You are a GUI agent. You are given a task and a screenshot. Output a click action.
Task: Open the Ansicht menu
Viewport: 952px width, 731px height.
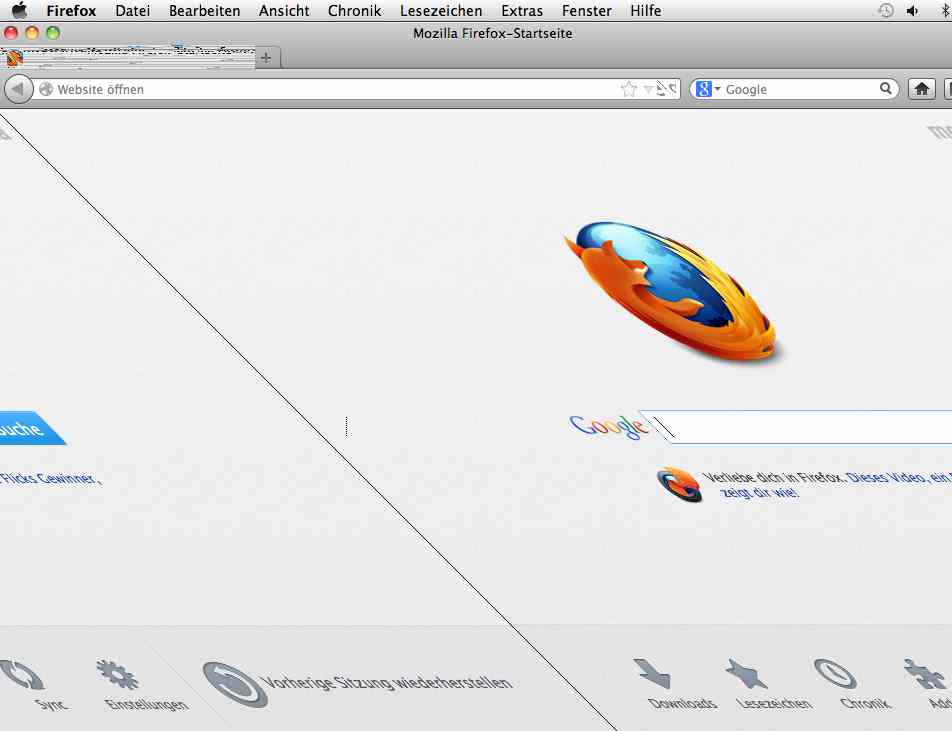(284, 11)
